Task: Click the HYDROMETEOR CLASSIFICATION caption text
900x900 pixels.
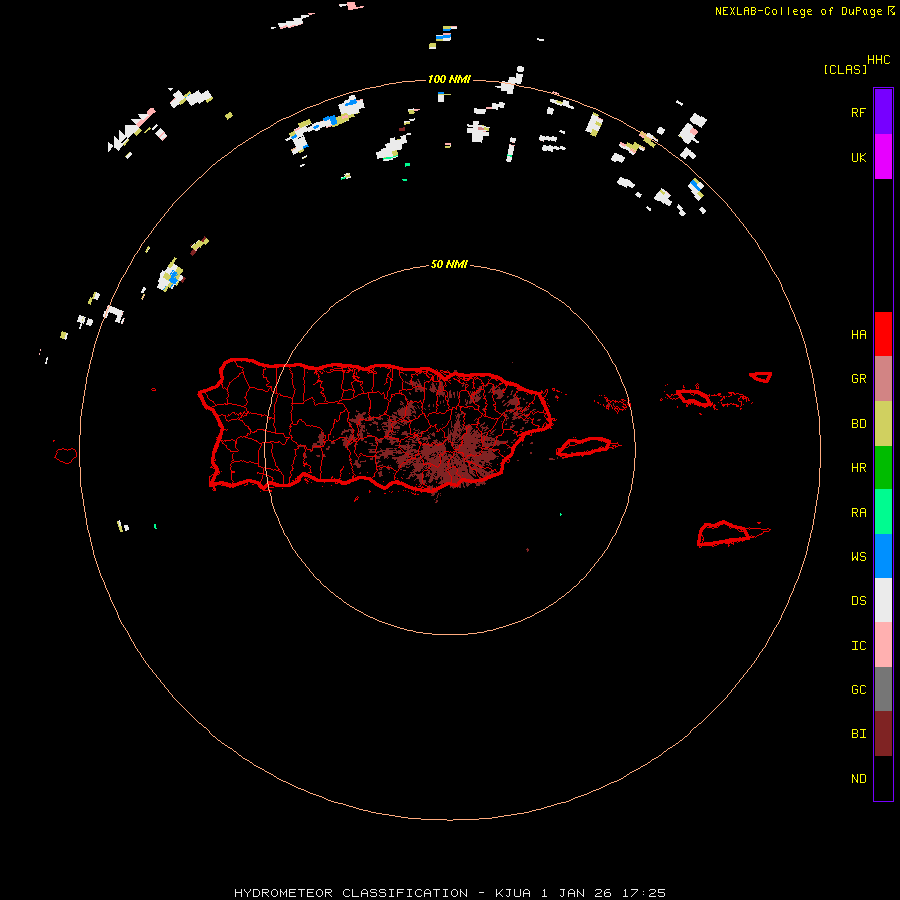Action: pos(351,893)
